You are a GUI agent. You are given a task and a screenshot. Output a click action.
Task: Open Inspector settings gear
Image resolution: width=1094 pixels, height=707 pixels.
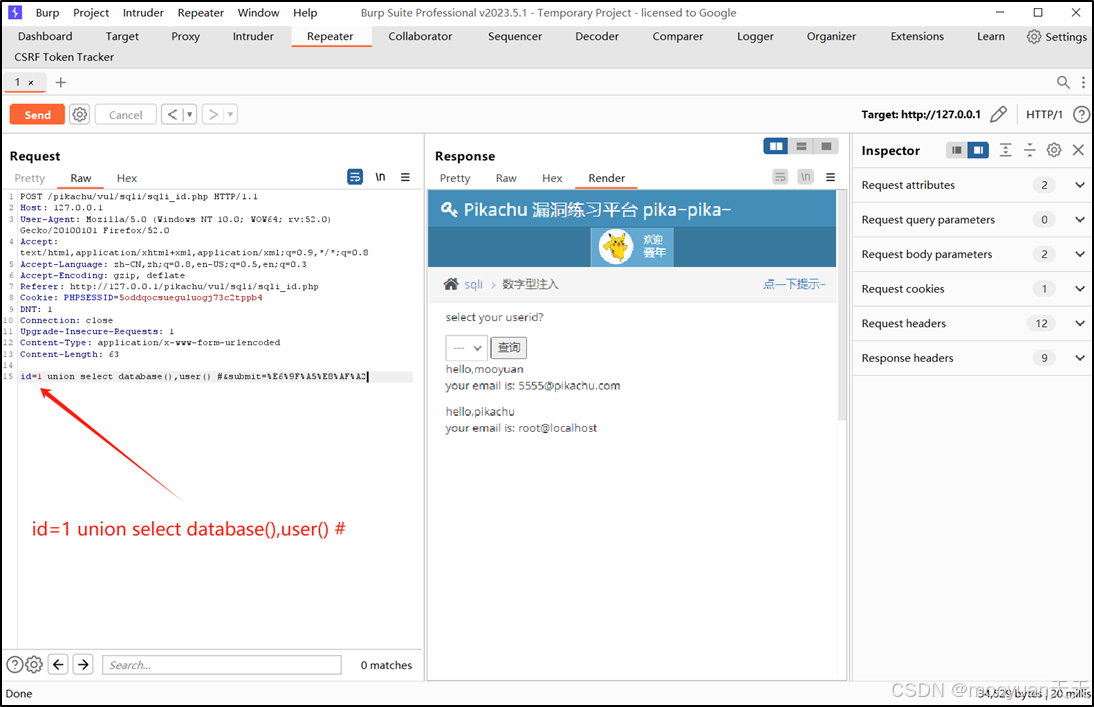pos(1054,150)
